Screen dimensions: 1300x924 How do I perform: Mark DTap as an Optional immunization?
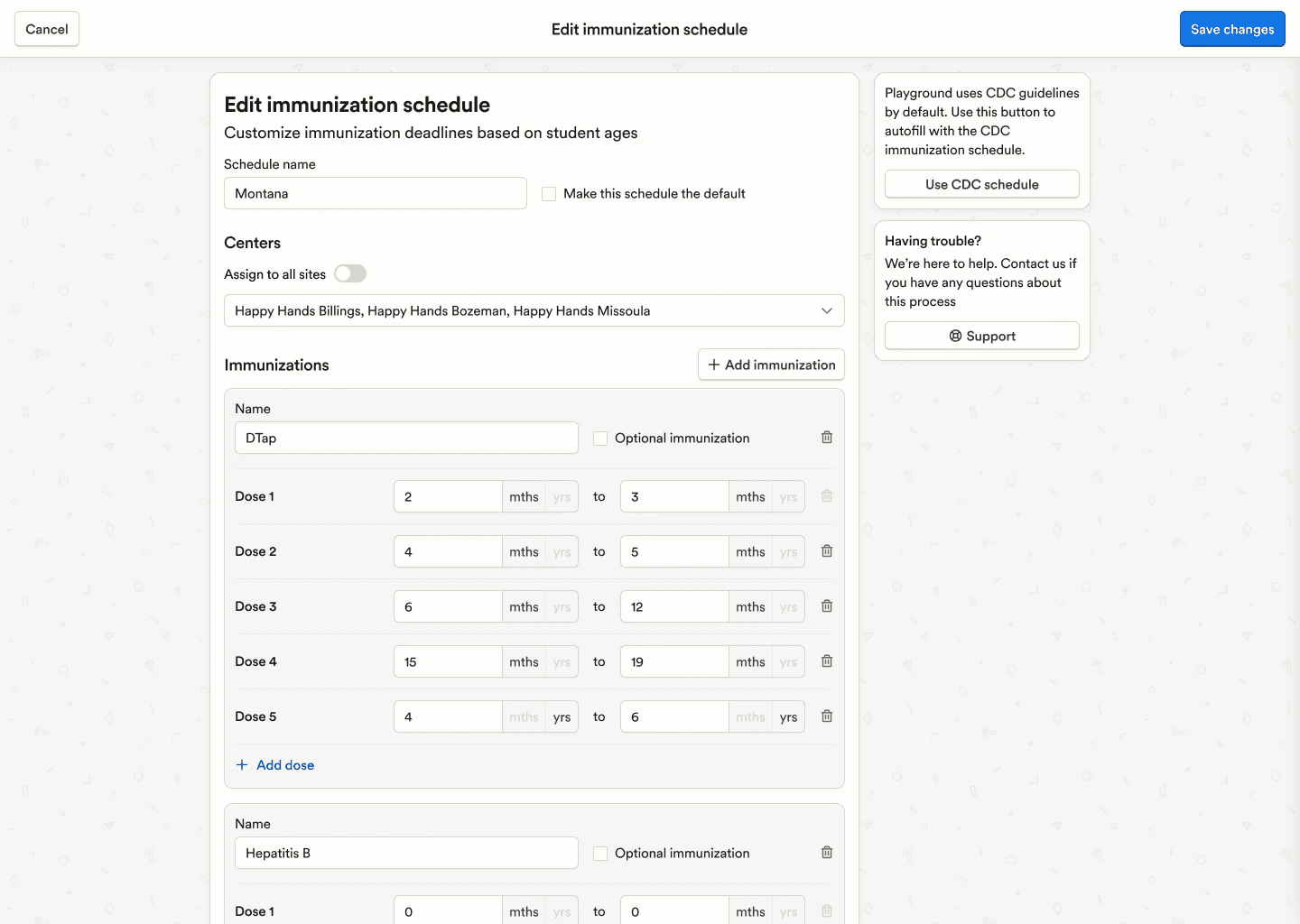(x=600, y=438)
